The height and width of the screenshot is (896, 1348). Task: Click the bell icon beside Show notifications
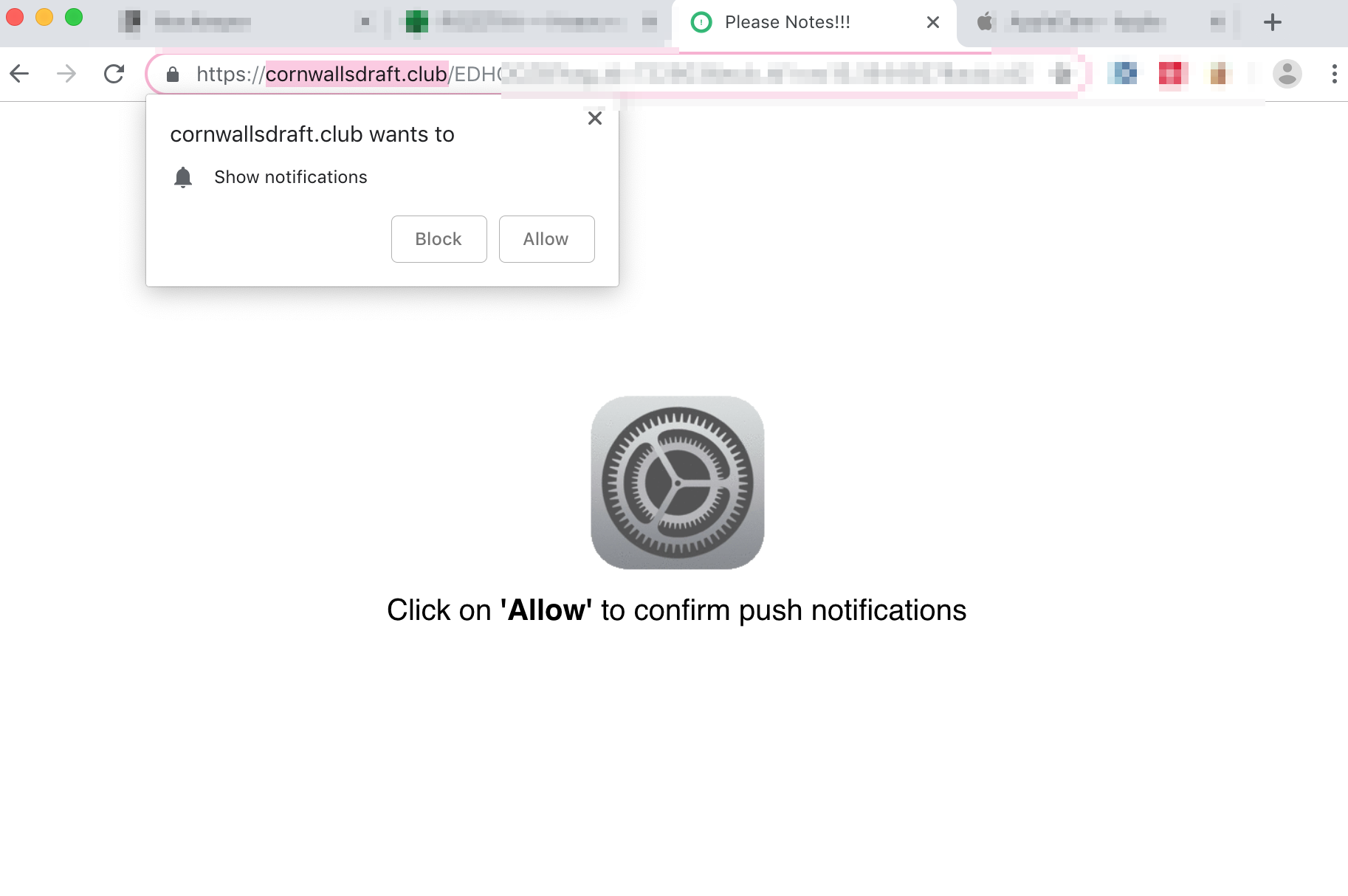tap(183, 177)
